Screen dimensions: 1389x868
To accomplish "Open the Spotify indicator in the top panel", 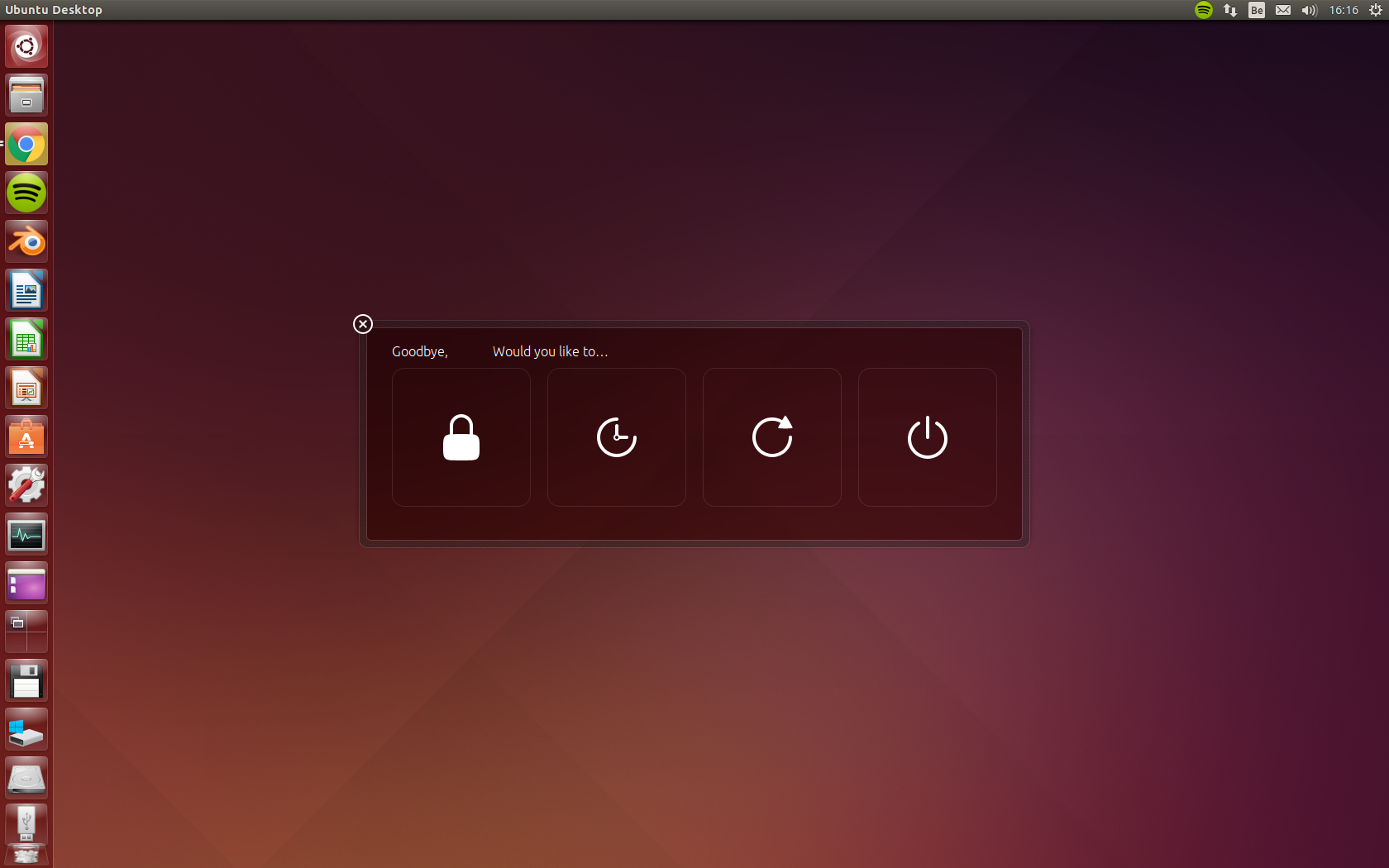I will 1204,10.
